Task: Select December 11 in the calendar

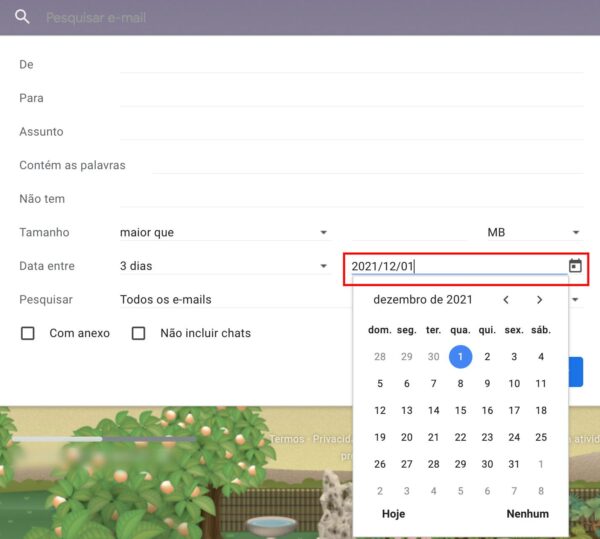Action: point(541,383)
